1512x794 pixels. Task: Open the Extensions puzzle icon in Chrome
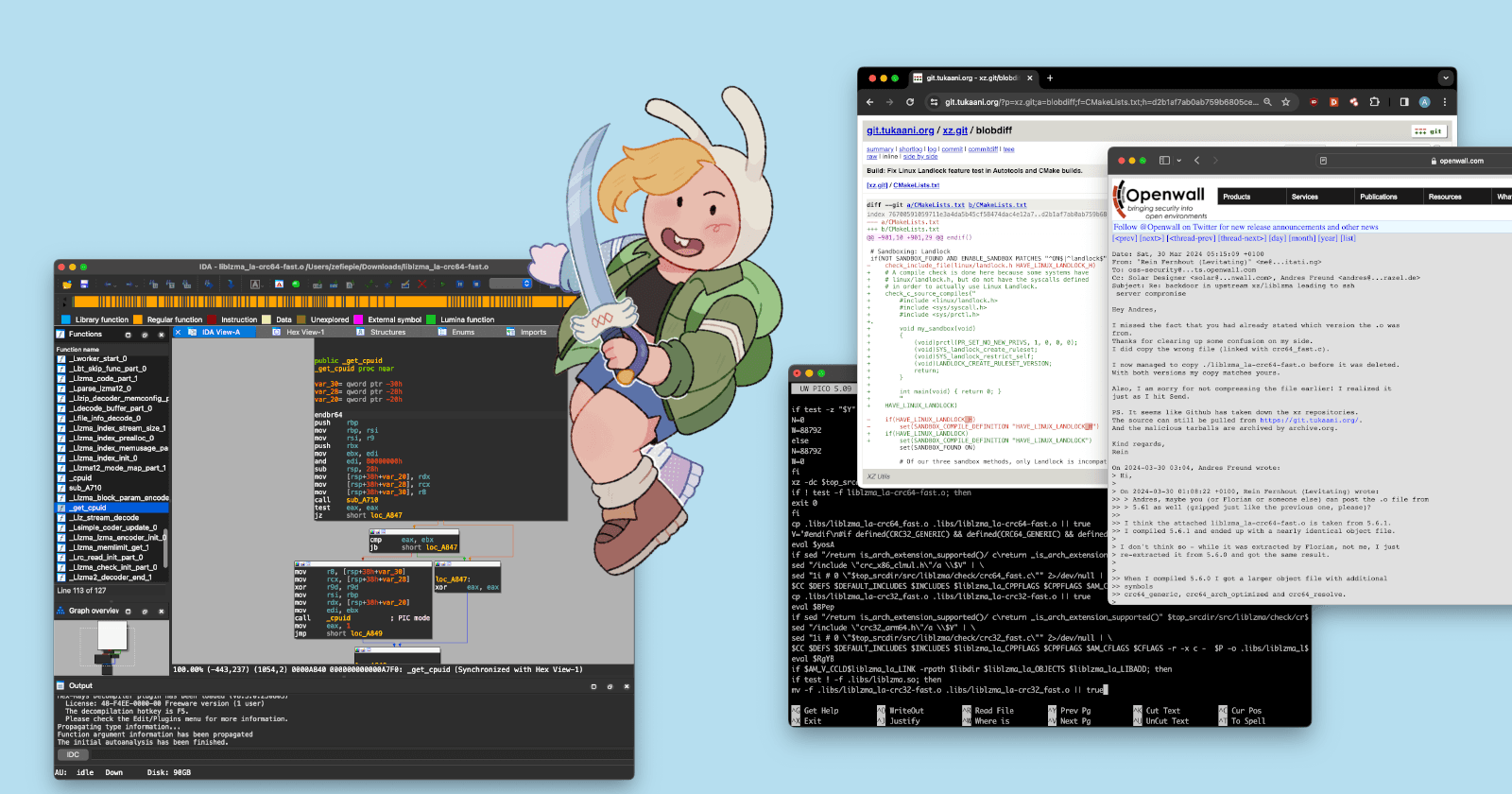[1374, 102]
